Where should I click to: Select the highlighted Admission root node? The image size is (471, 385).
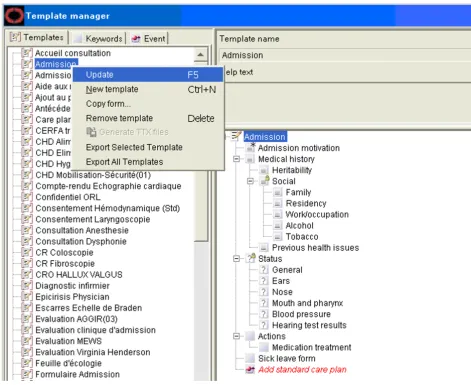pos(265,137)
